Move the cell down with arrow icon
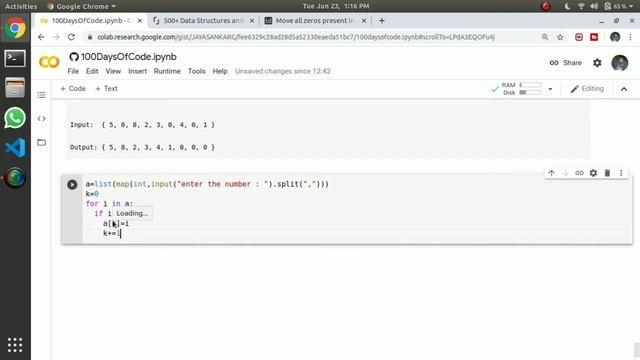The image size is (640, 360). pos(565,173)
